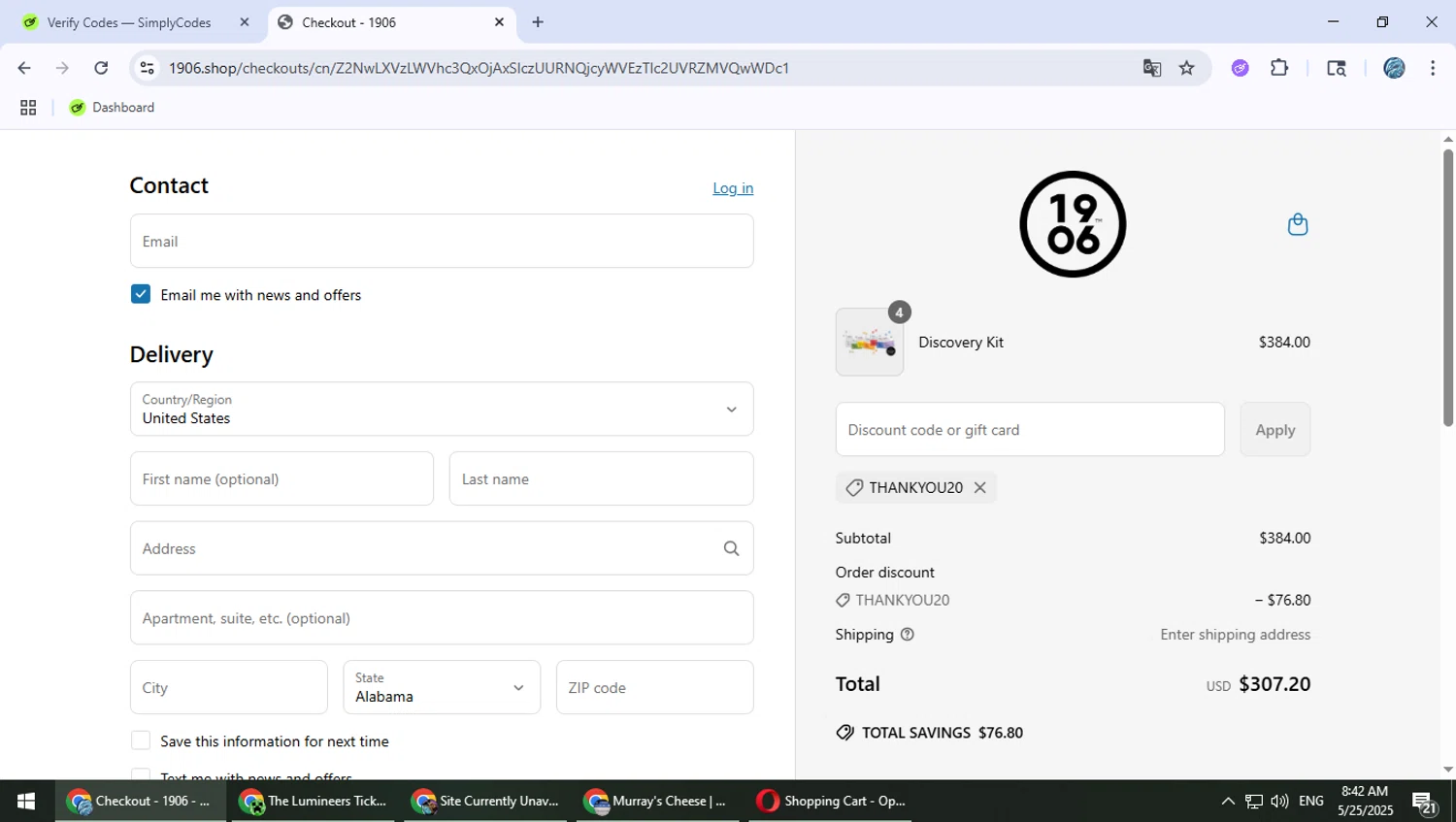The image size is (1456, 822).
Task: View site information icon in address bar
Action: [x=148, y=68]
